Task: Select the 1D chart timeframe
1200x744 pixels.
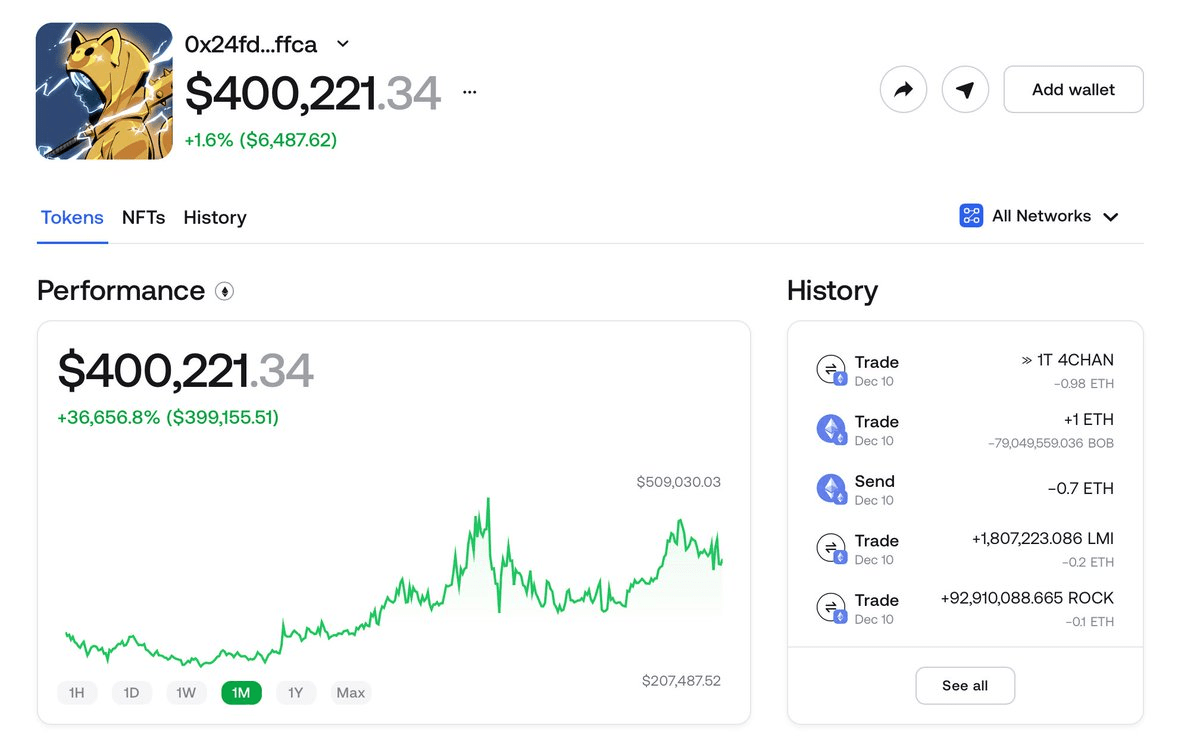Action: tap(131, 693)
